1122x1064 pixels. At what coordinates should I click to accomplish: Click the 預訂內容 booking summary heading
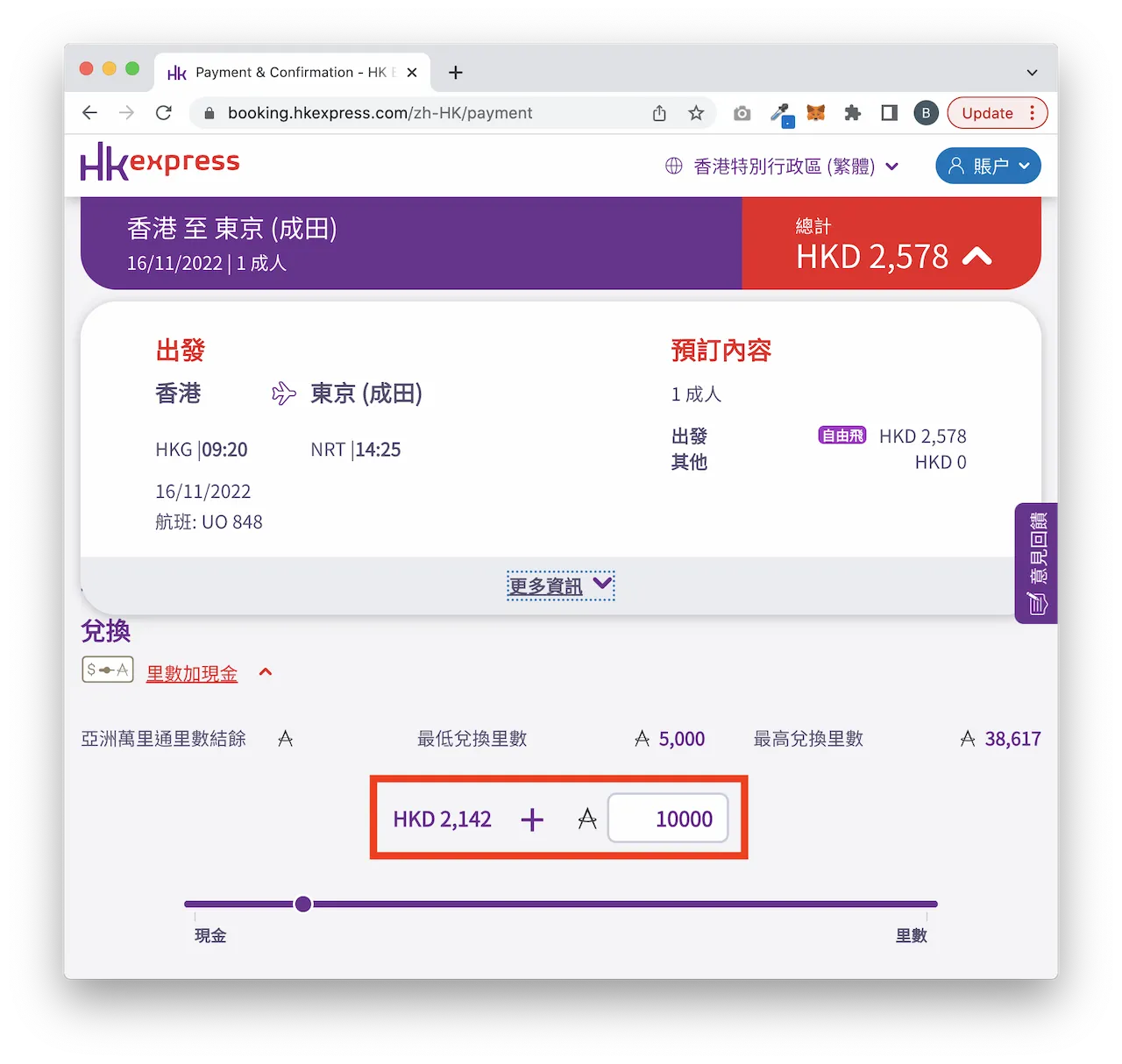point(721,351)
